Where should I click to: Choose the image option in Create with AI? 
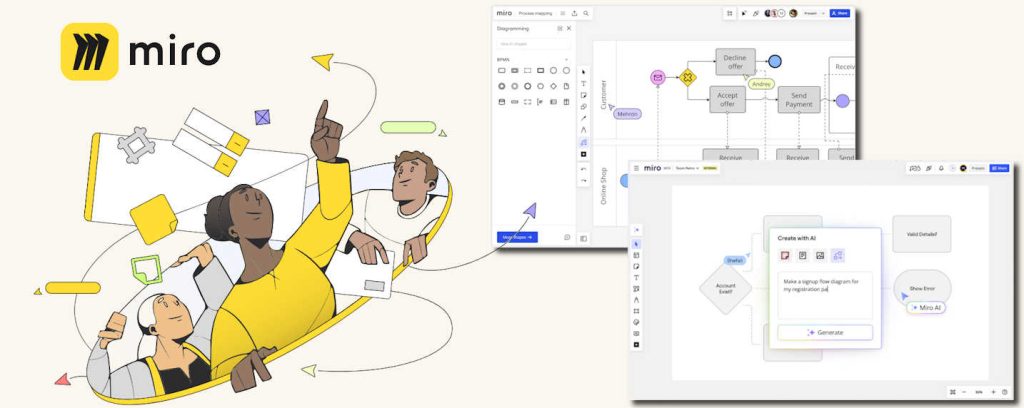[820, 255]
